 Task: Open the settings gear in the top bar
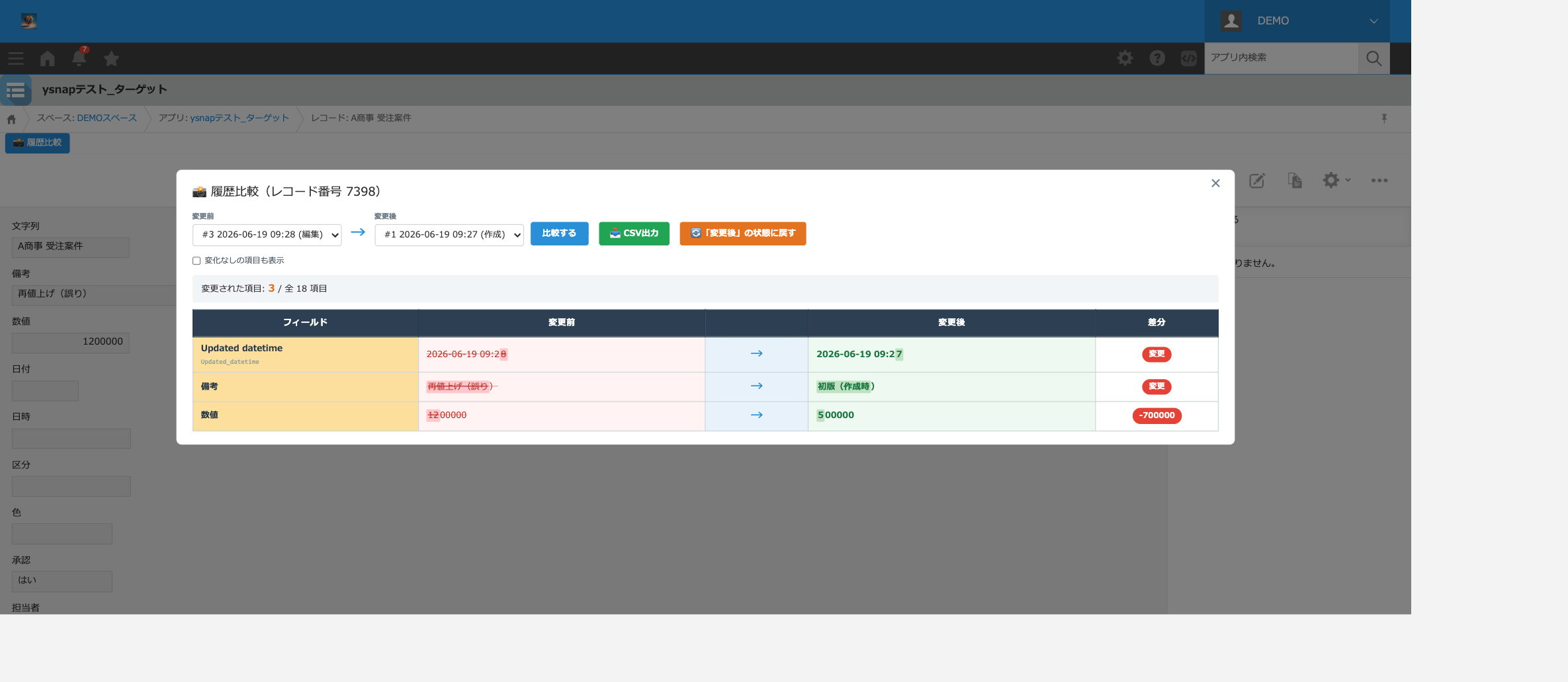1125,58
